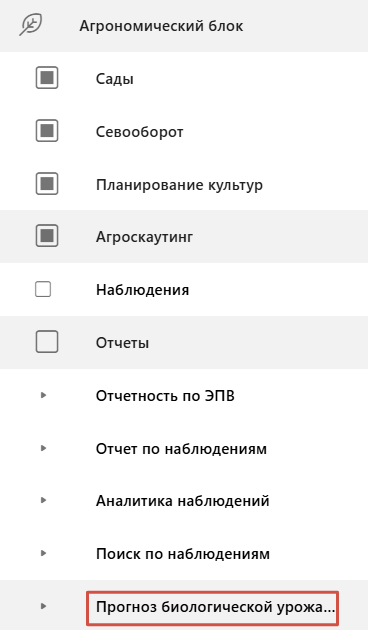Check the Отчеты checkbox
Screen dimensions: 368x630
(47, 342)
